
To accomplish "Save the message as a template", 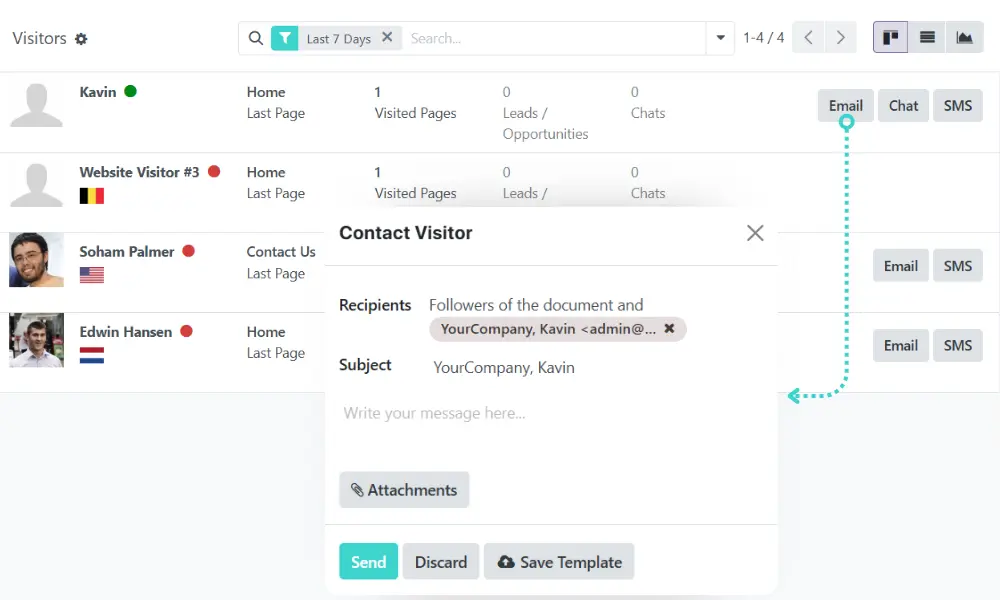I will tap(559, 562).
